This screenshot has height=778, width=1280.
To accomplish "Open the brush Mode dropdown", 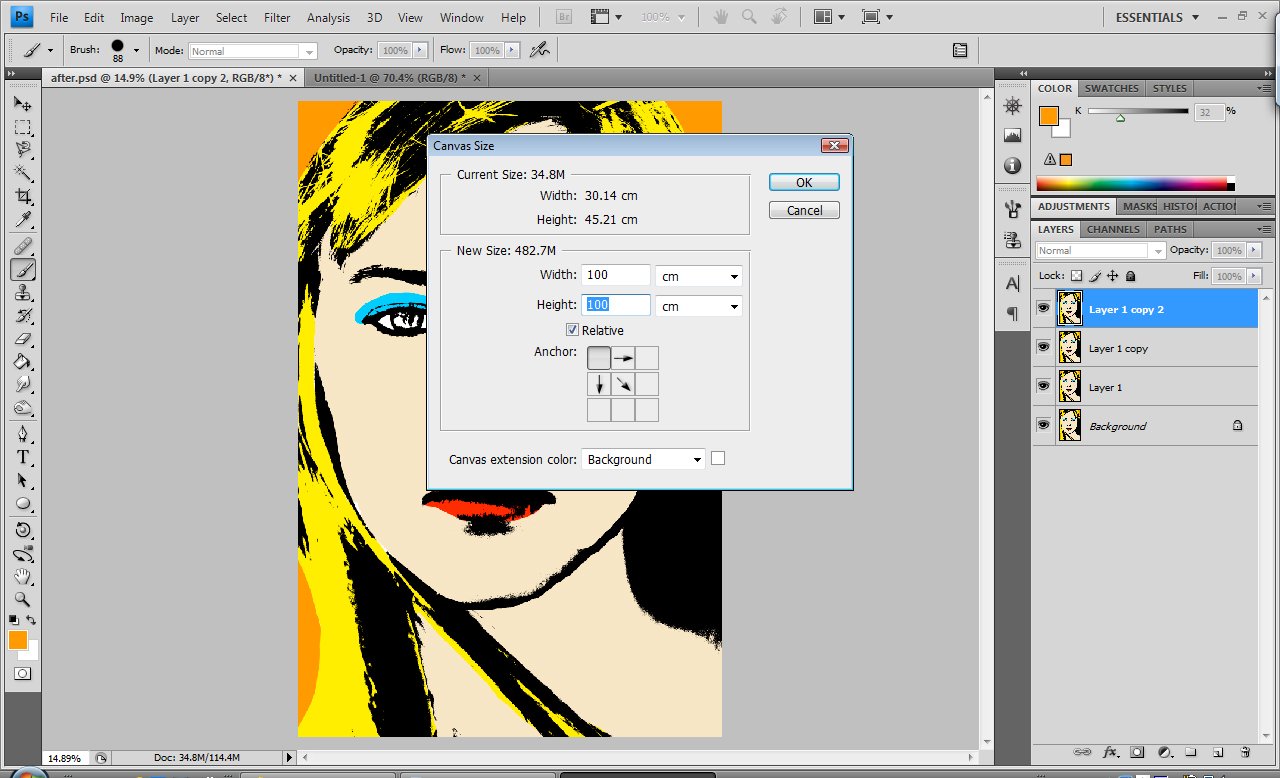I will point(252,51).
